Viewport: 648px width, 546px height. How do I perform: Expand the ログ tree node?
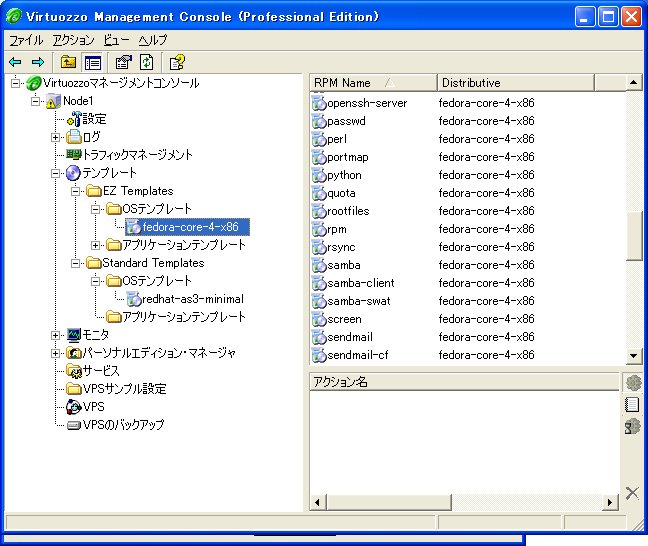[x=55, y=137]
